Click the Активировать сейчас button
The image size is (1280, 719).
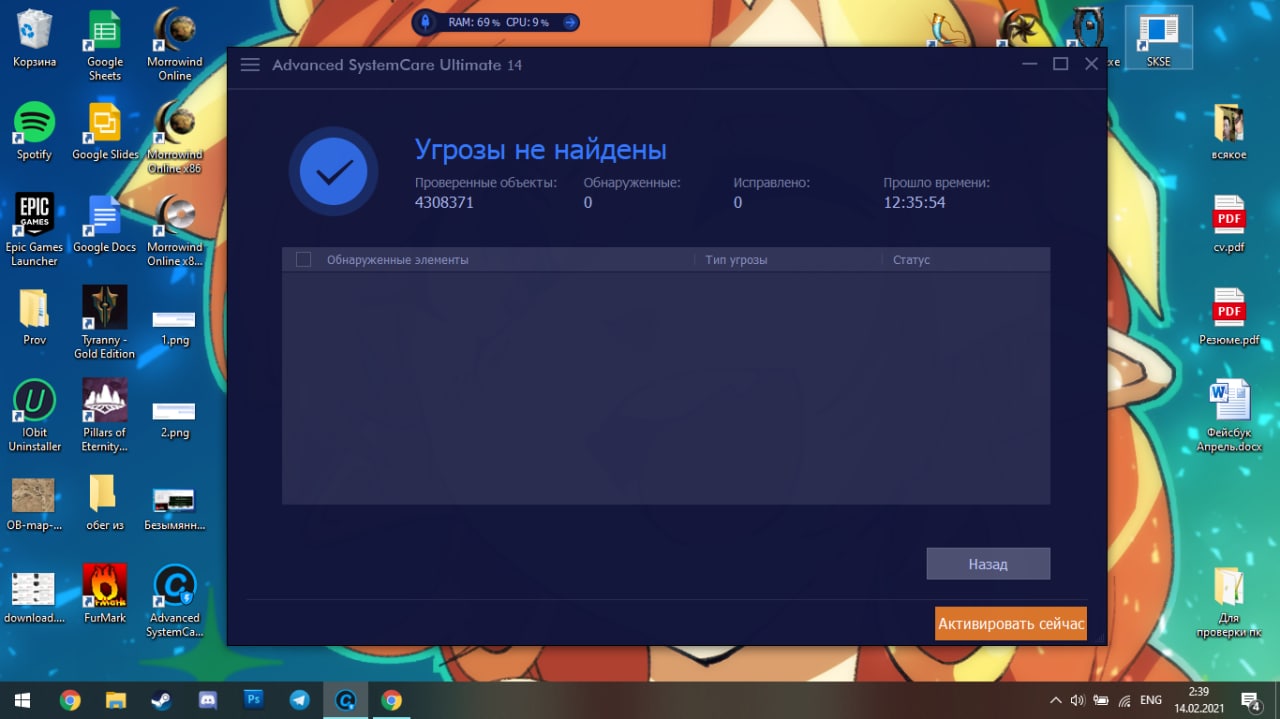coord(1011,623)
